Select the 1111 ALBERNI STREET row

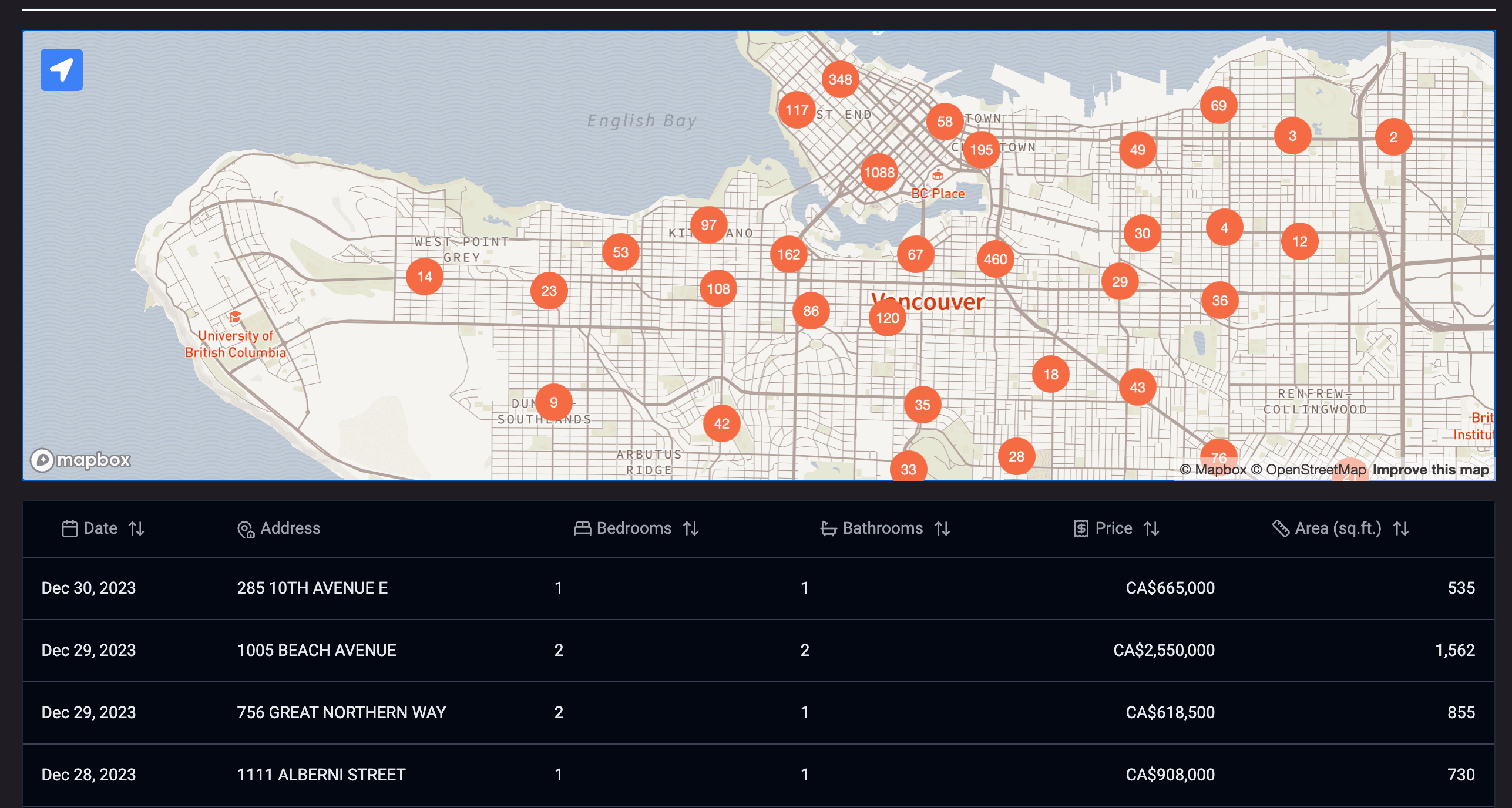pos(758,775)
